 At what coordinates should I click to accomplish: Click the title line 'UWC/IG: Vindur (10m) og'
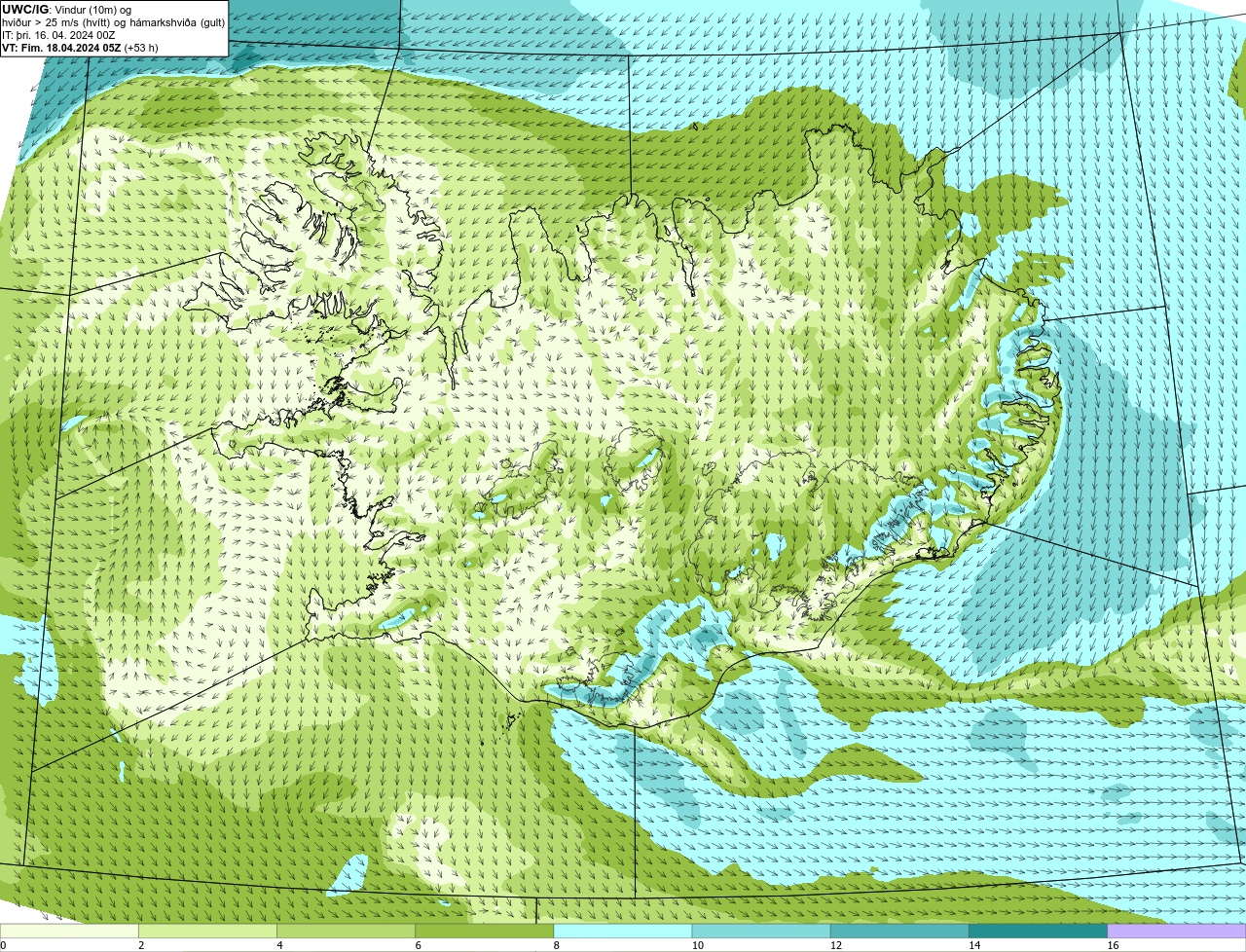[x=66, y=10]
